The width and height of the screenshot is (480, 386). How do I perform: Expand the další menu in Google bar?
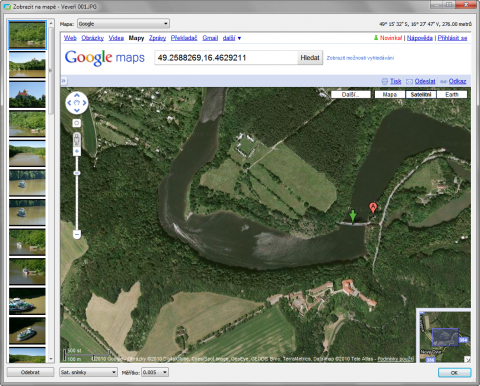pos(232,38)
